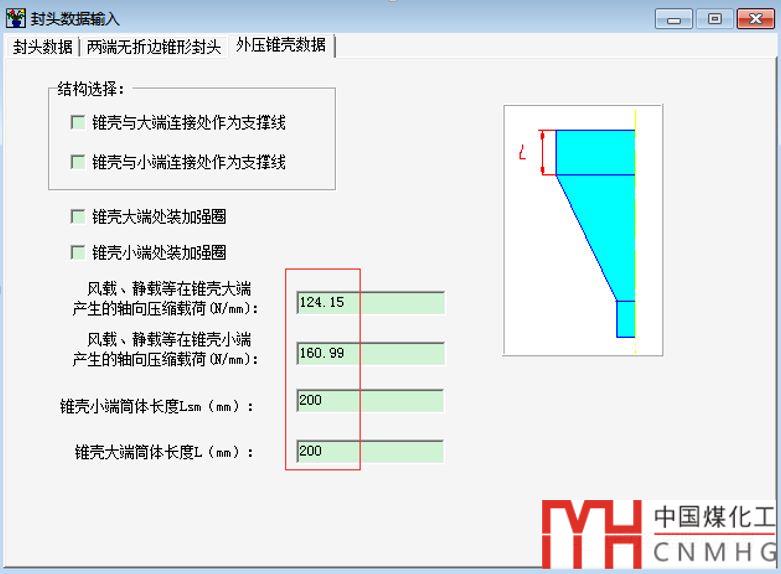Enable 锥壳与小端连接处作为支撑线 checkbox
Viewport: 781px width, 574px height.
click(78, 162)
